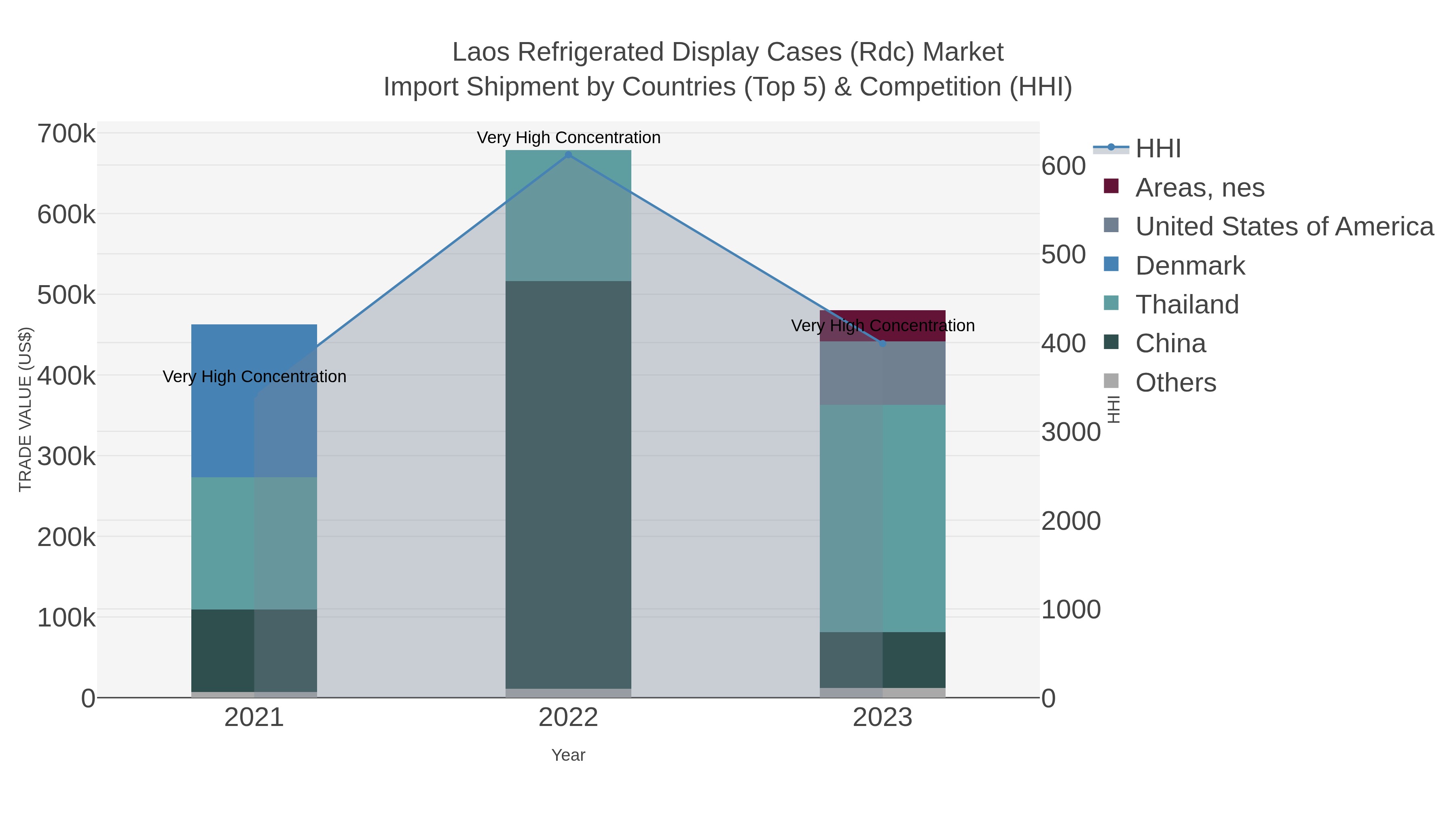
Task: Toggle United States of America legend entry
Action: [x=1268, y=226]
